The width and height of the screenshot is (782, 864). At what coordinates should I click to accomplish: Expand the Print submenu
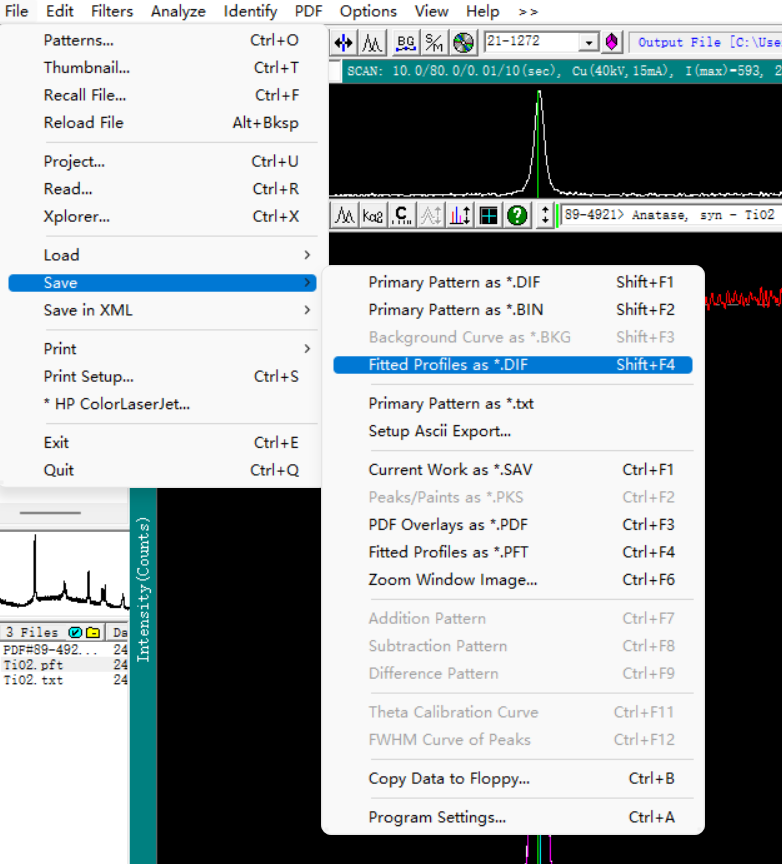pyautogui.click(x=162, y=348)
